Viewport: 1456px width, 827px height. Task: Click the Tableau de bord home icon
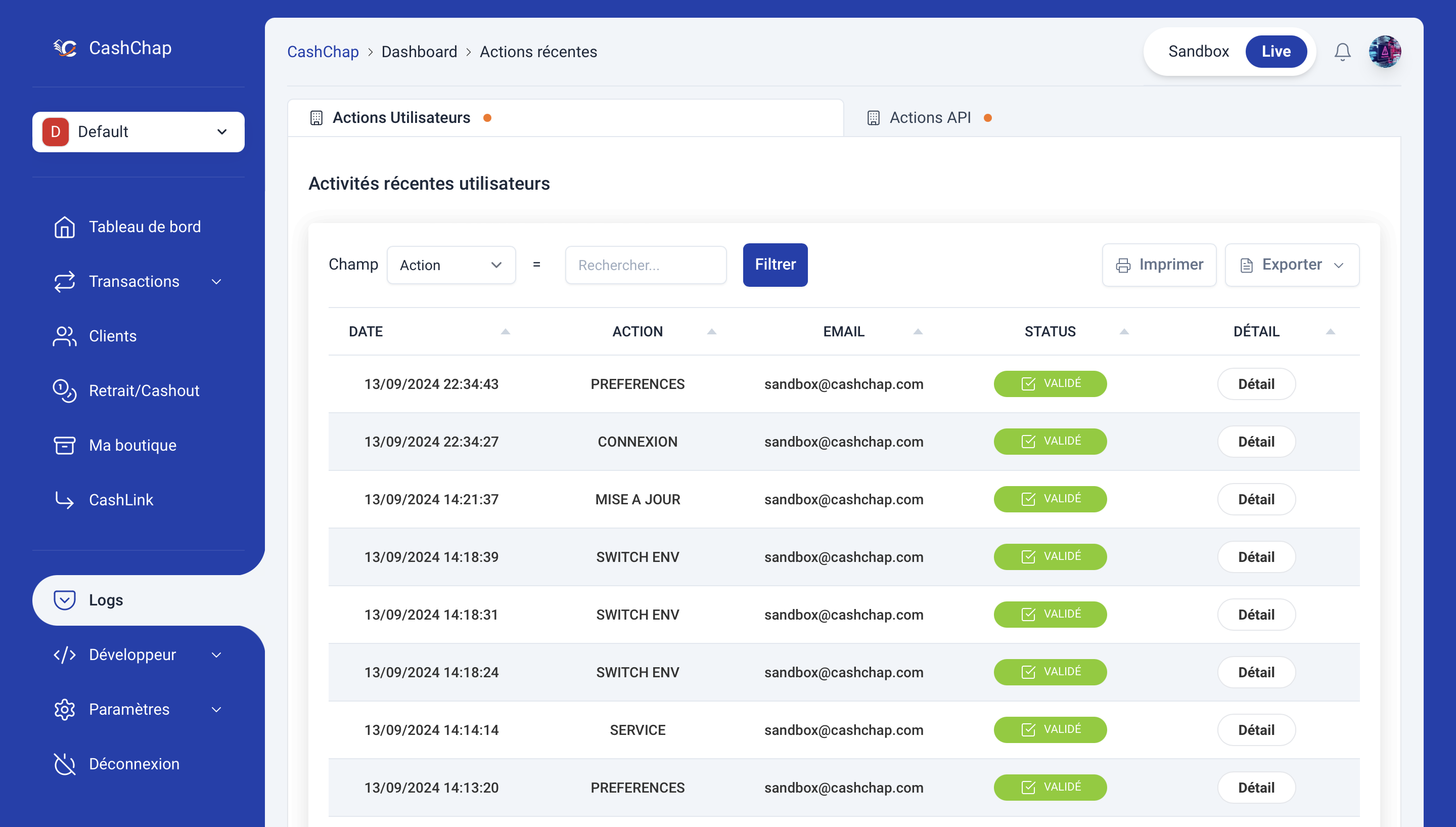(64, 227)
